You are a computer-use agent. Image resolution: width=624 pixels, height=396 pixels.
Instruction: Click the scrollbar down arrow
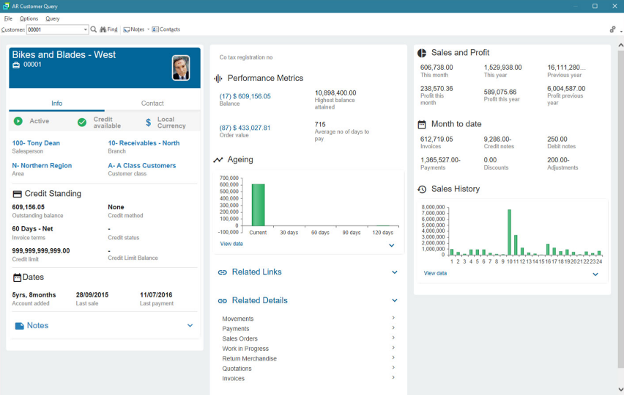click(620, 389)
